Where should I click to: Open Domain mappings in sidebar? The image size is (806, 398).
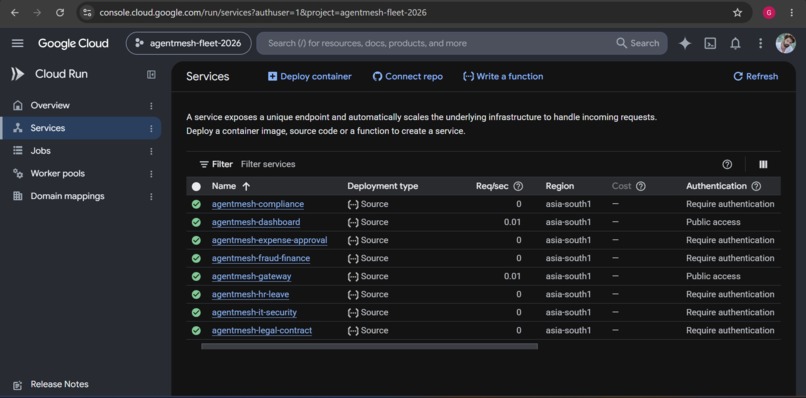pos(67,196)
